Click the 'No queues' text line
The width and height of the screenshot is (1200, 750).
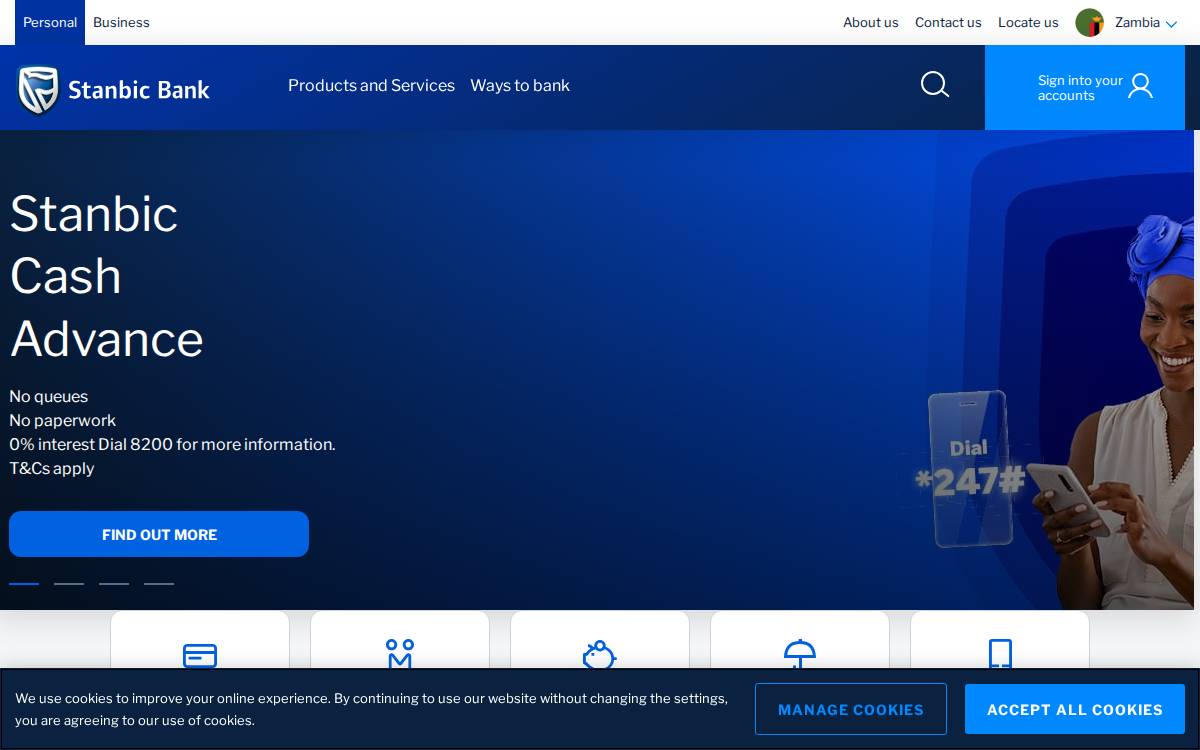pos(49,396)
